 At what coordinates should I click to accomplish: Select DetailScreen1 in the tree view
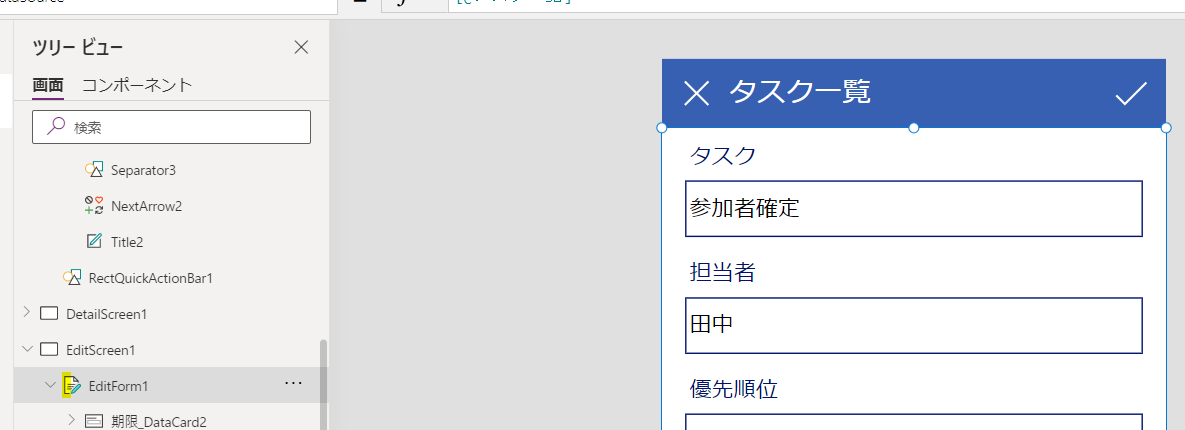click(x=106, y=314)
